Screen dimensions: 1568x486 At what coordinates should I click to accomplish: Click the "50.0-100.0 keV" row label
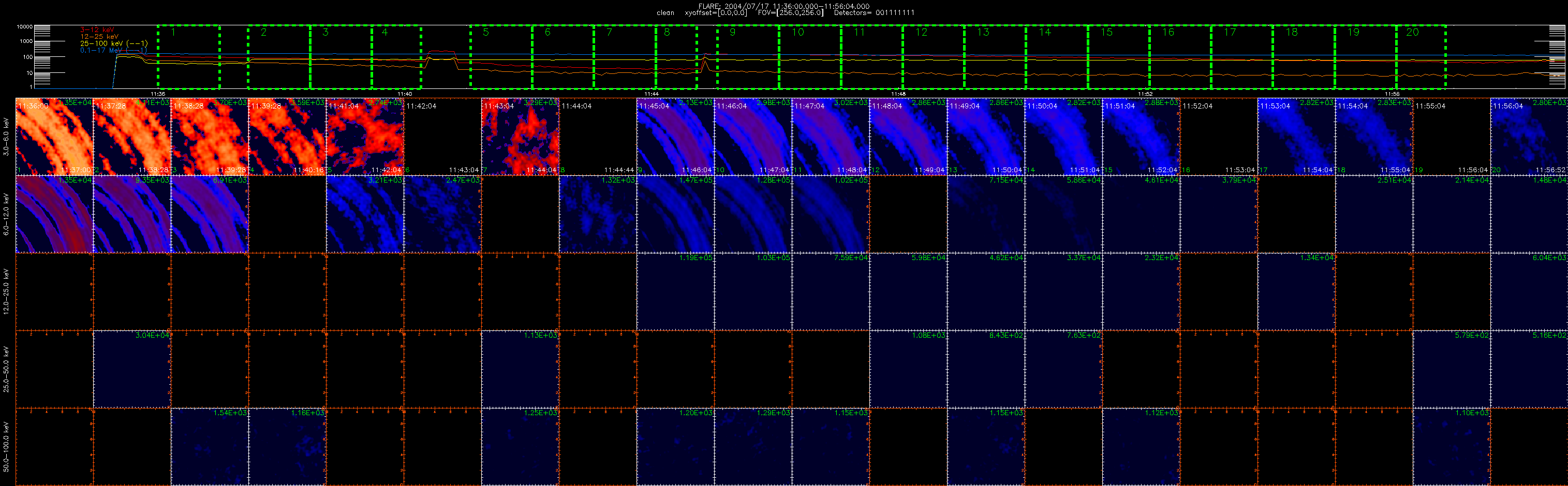pyautogui.click(x=7, y=447)
